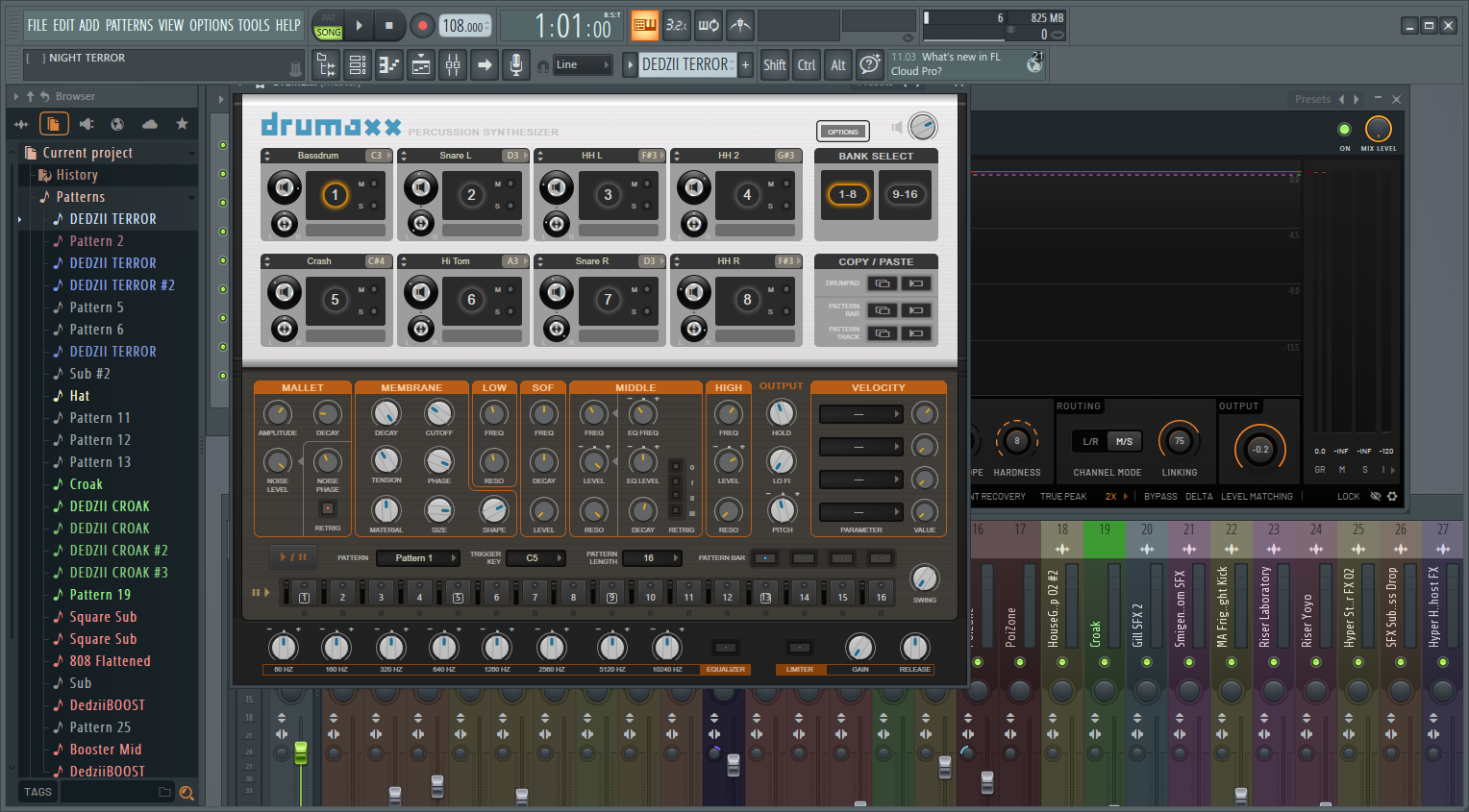Toggle Song mode on
Screen dimensions: 1469x812
pyautogui.click(x=329, y=32)
